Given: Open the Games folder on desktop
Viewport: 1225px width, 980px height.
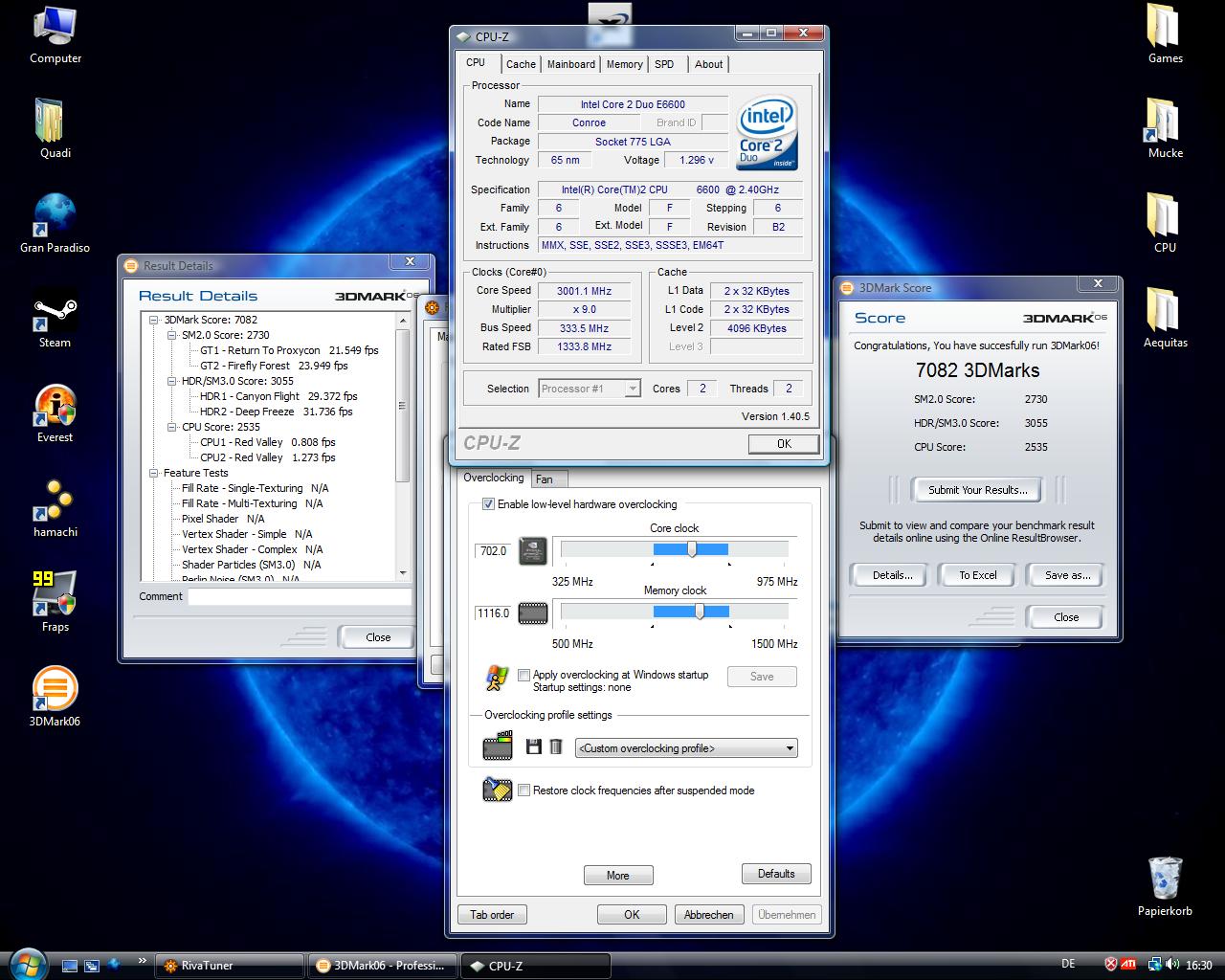Looking at the screenshot, I should click(x=1165, y=35).
